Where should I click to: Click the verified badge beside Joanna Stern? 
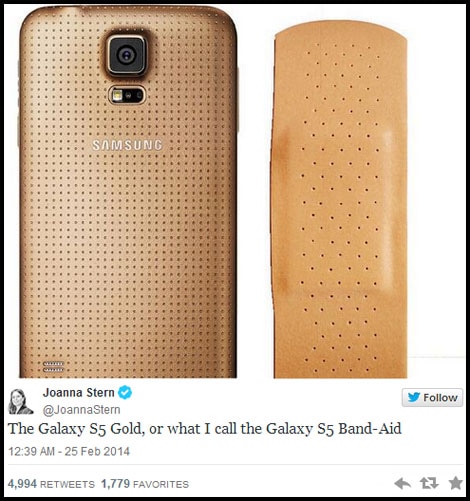(x=125, y=392)
